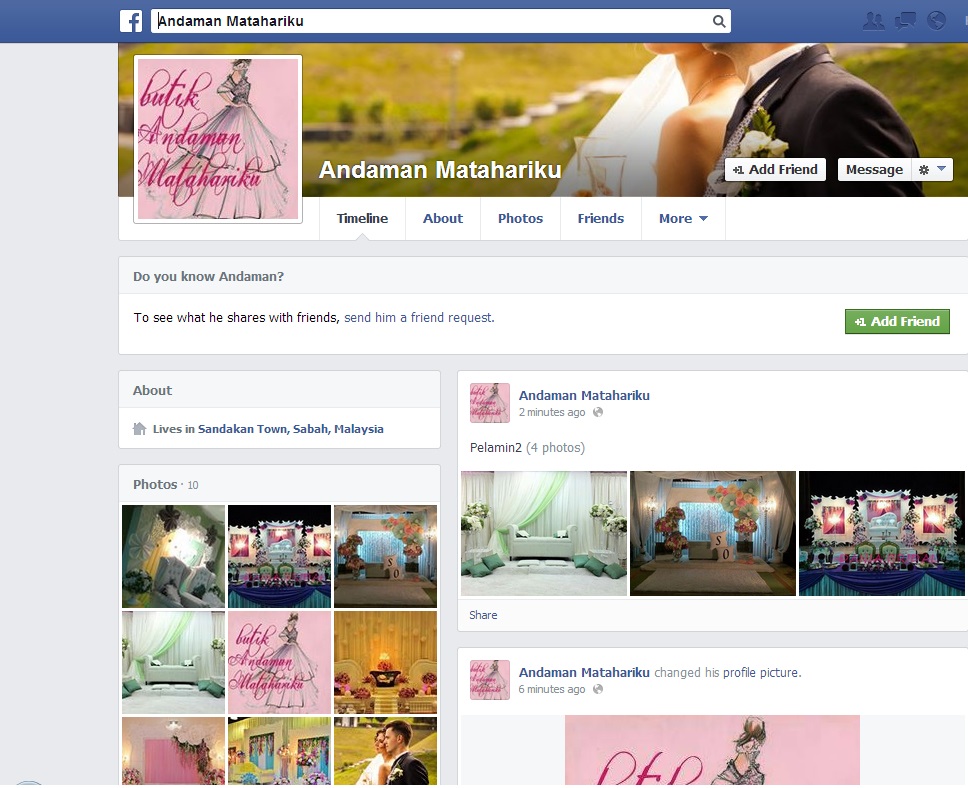Click the 'send him a friend request' link

pyautogui.click(x=419, y=318)
